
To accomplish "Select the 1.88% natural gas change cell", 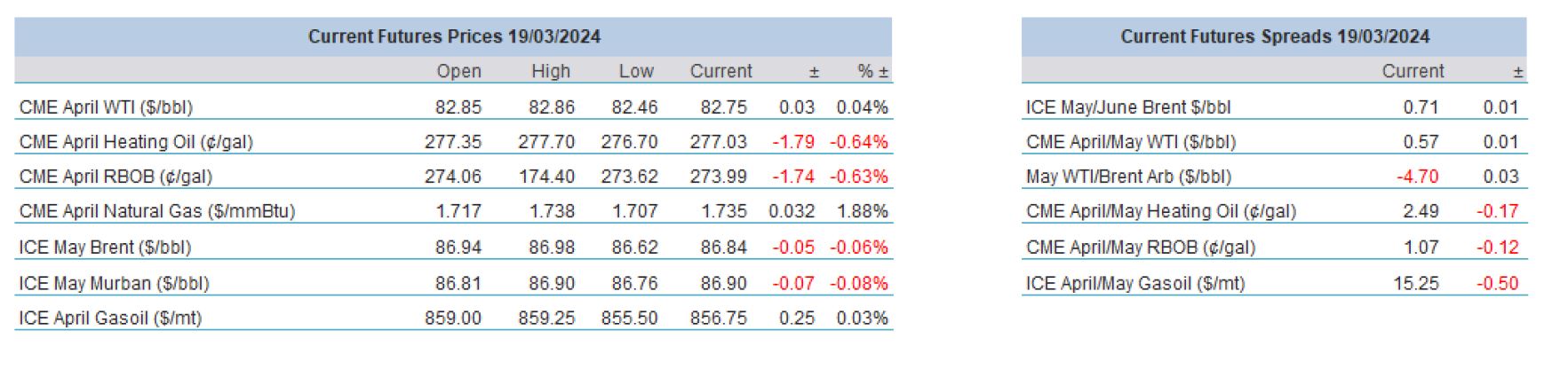I will click(x=862, y=211).
